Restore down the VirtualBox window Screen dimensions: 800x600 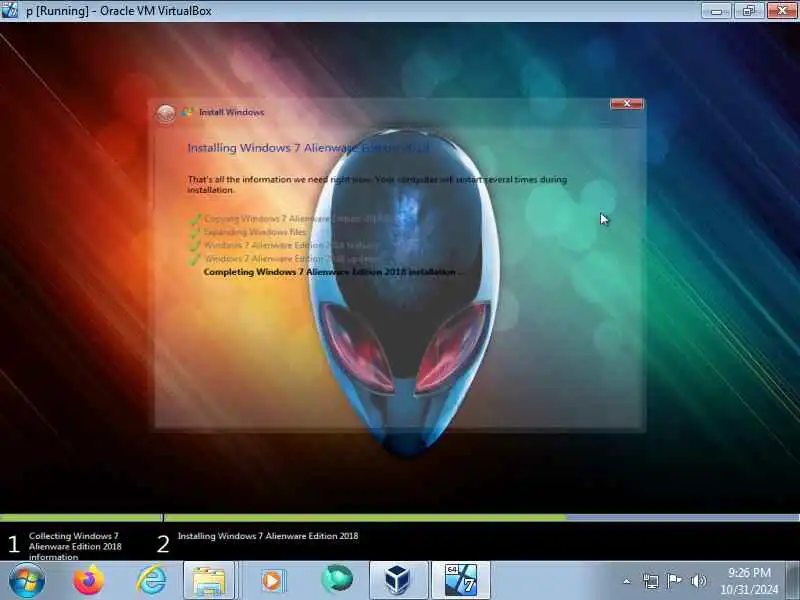coord(749,11)
